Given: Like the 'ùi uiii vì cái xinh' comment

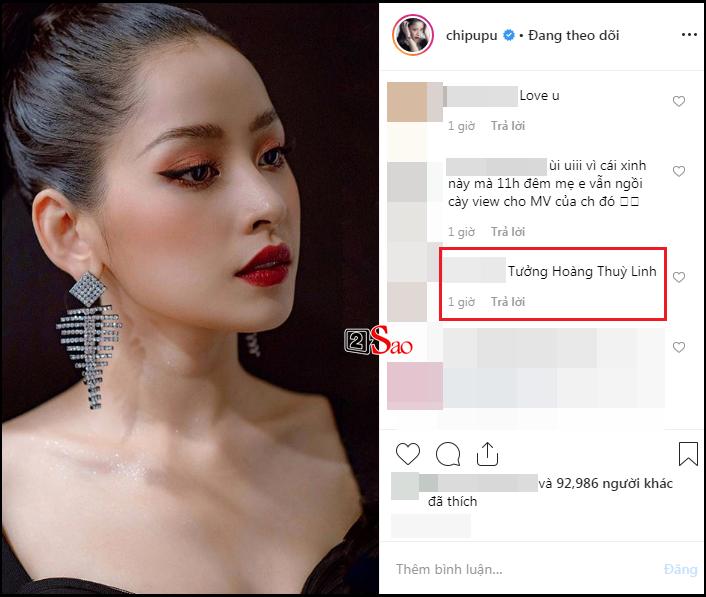Looking at the screenshot, I should pyautogui.click(x=679, y=171).
